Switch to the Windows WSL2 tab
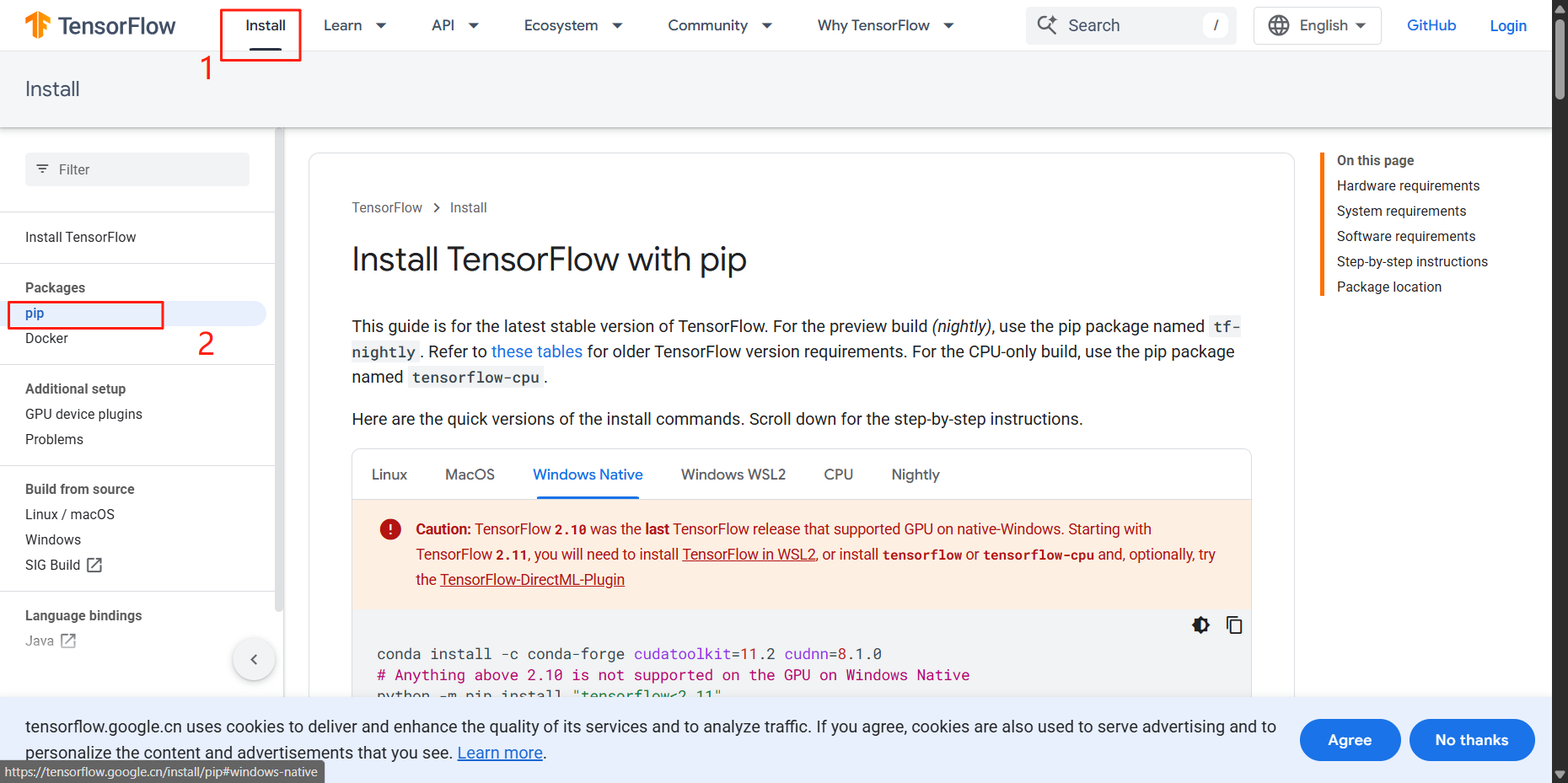Image resolution: width=1568 pixels, height=783 pixels. click(x=733, y=475)
